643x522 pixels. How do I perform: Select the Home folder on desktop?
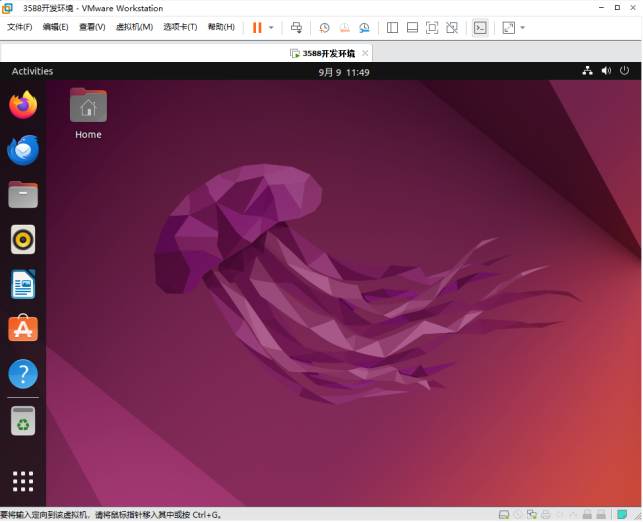click(x=88, y=113)
